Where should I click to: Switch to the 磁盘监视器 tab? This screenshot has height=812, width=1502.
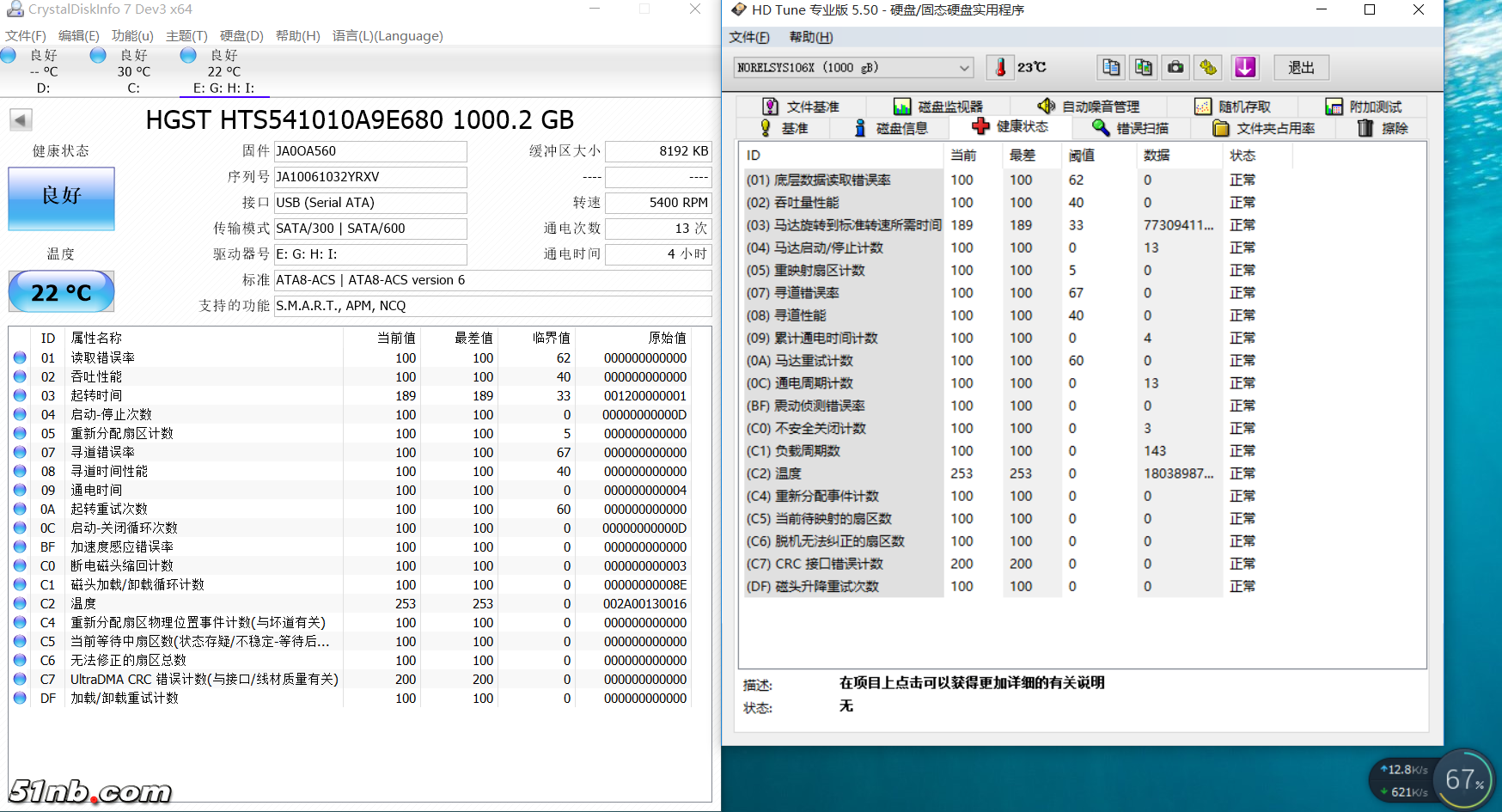click(938, 107)
